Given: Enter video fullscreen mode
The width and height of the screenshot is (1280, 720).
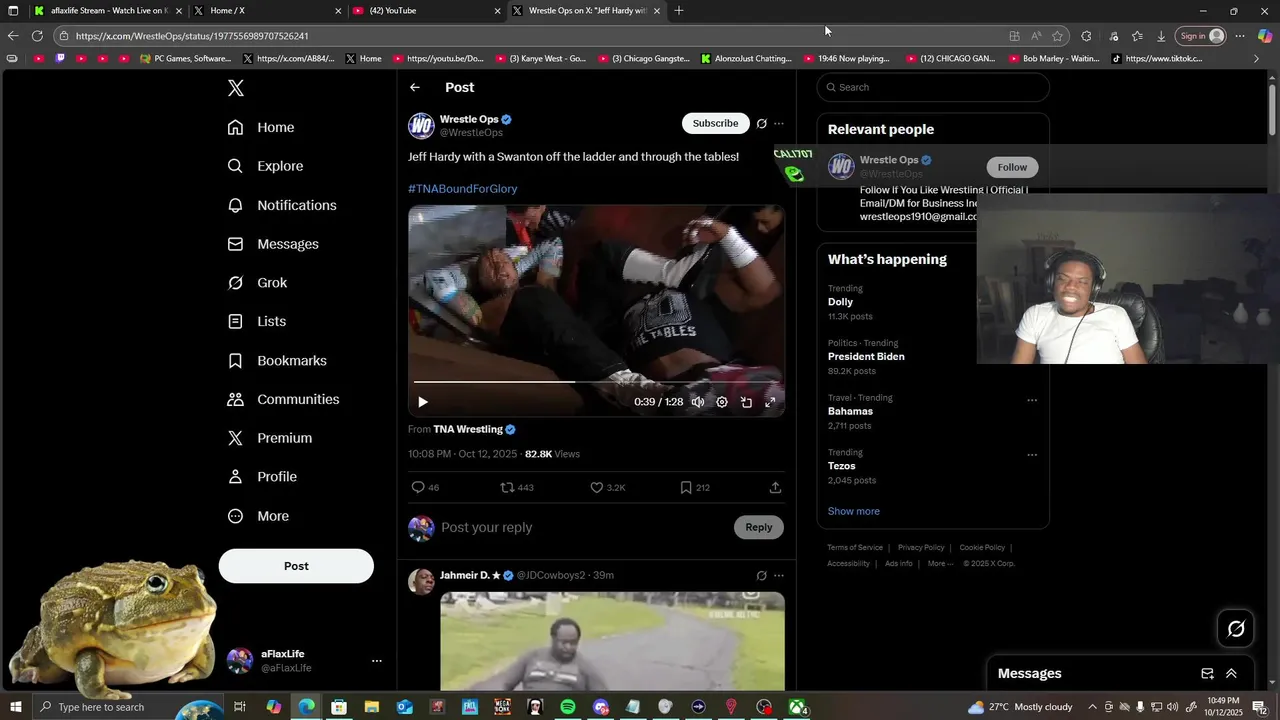Looking at the screenshot, I should tap(770, 402).
